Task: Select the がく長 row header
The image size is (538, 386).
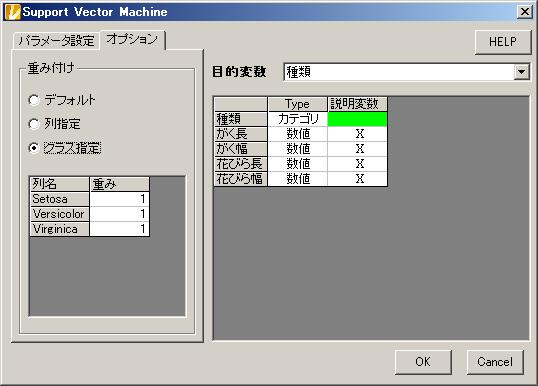Action: [x=241, y=134]
